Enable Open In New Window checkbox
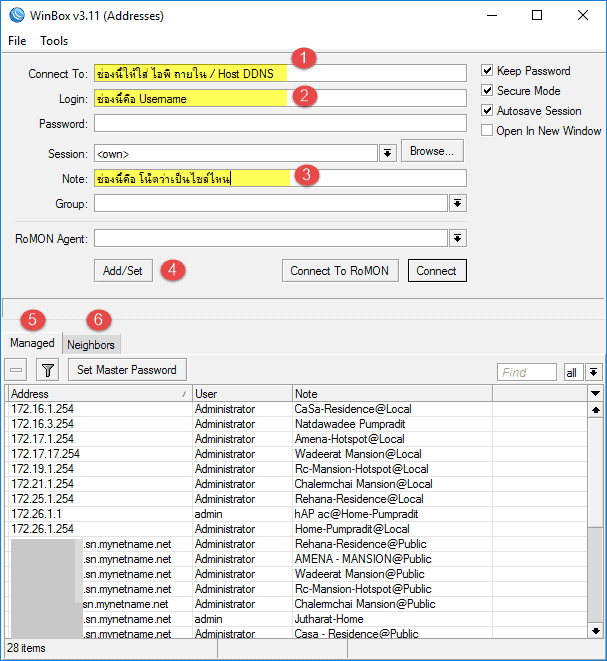 (x=487, y=130)
